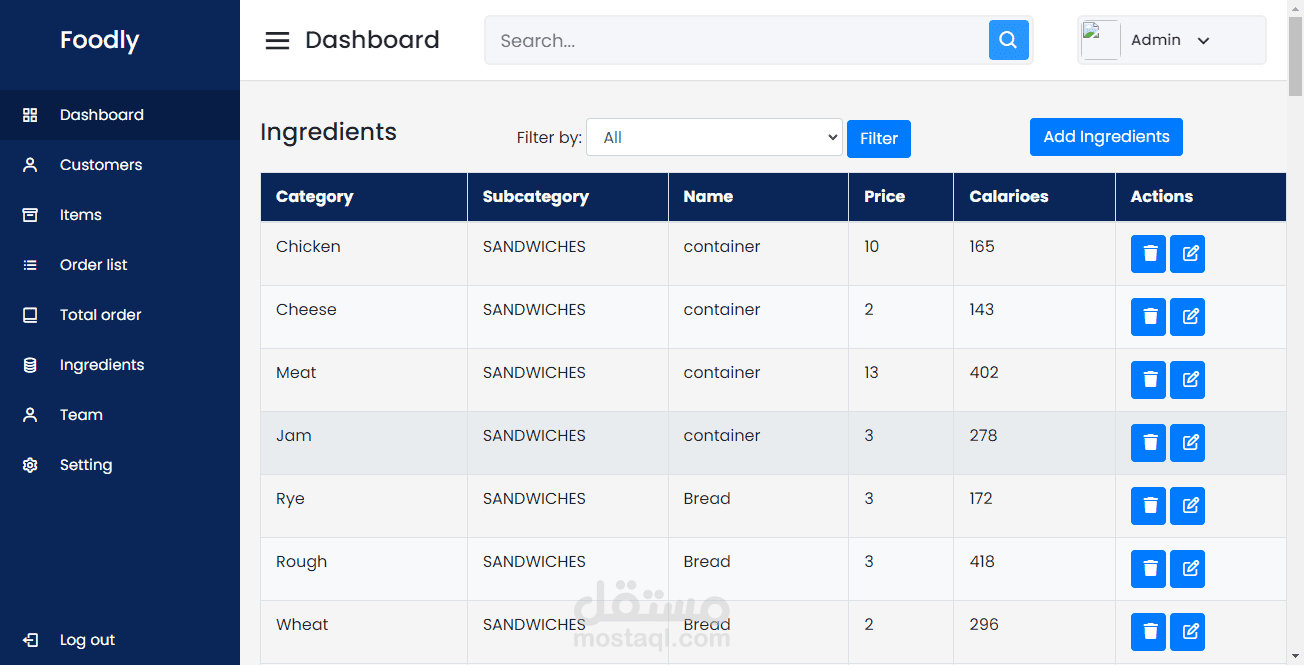The width and height of the screenshot is (1304, 665).
Task: Select Customers in the sidebar menu
Action: [100, 164]
